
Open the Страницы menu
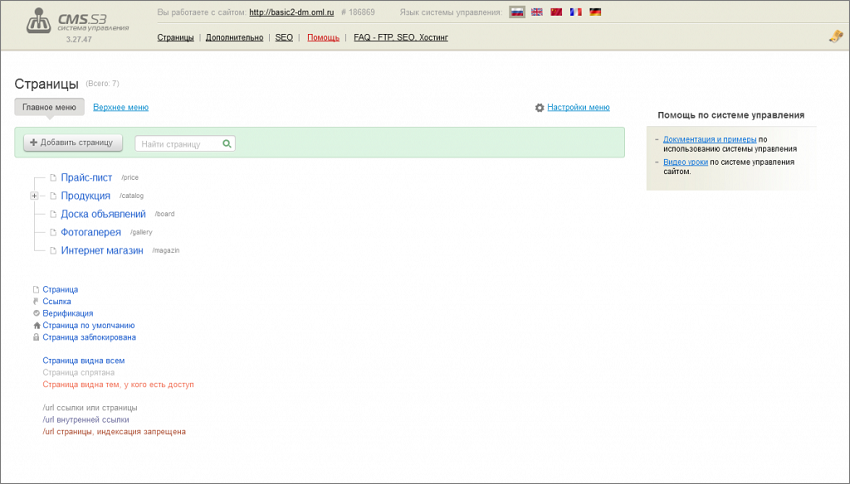point(176,37)
